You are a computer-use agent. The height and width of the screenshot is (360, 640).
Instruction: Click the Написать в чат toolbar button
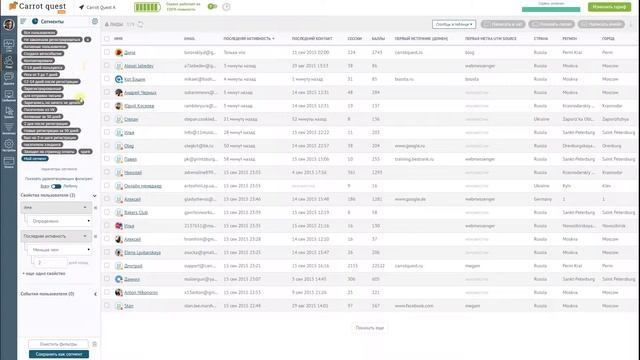[503, 24]
